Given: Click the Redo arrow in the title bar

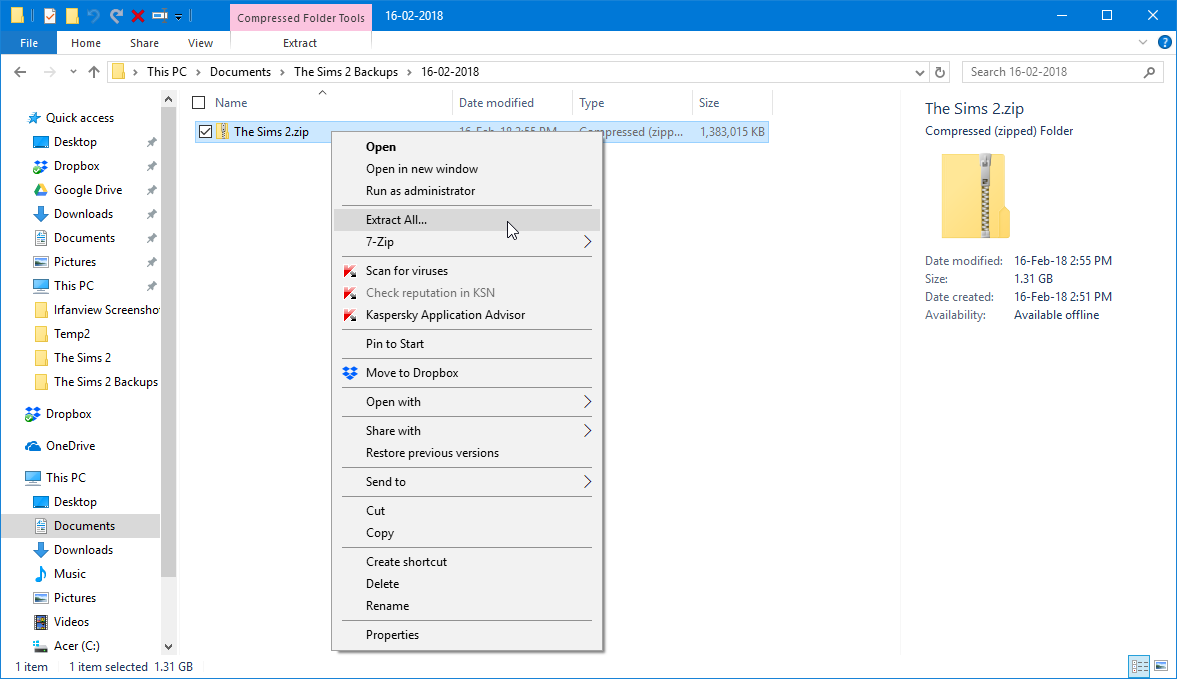Looking at the screenshot, I should 116,15.
